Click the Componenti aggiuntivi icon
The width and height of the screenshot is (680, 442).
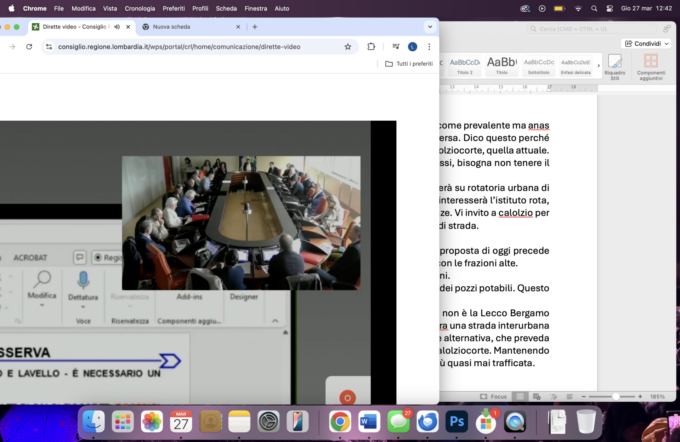[x=651, y=65]
